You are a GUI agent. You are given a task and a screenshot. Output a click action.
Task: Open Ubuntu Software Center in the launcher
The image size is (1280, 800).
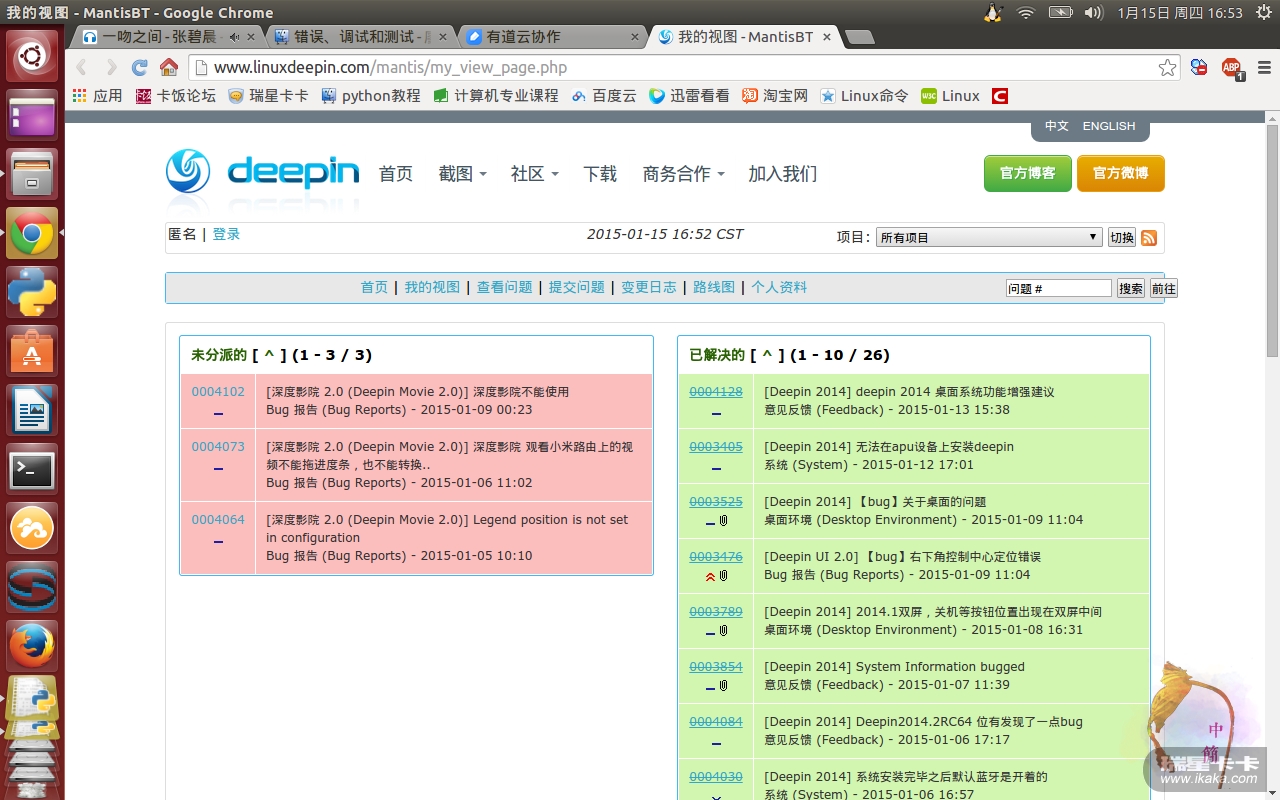pos(32,351)
